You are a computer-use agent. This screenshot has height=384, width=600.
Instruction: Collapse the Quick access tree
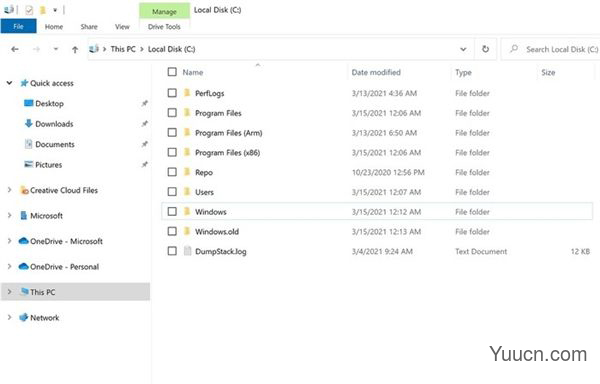coord(9,83)
